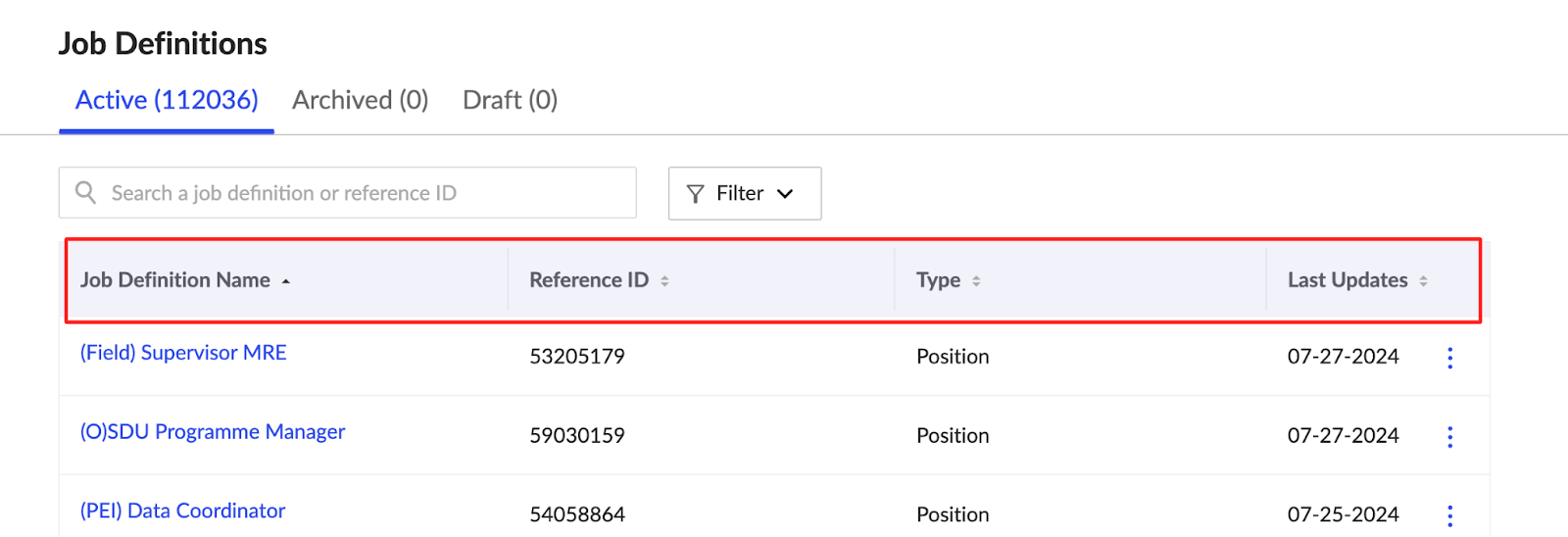
Task: Sort by Reference ID arrows
Action: 664,281
